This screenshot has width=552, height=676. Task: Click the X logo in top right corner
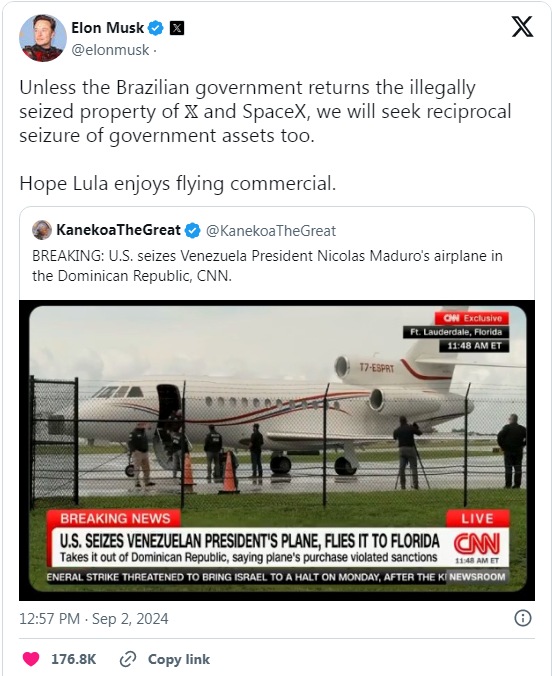click(522, 26)
